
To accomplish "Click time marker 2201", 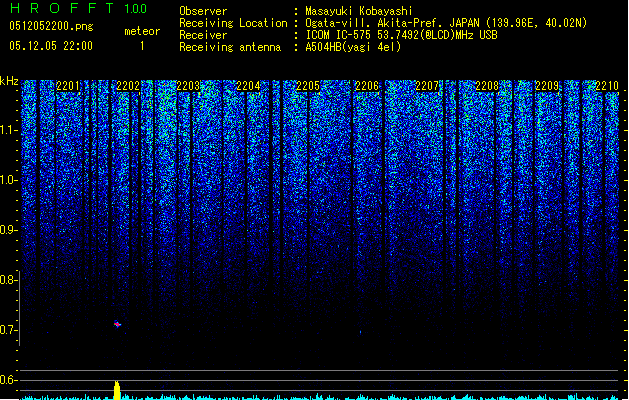I will click(68, 86).
